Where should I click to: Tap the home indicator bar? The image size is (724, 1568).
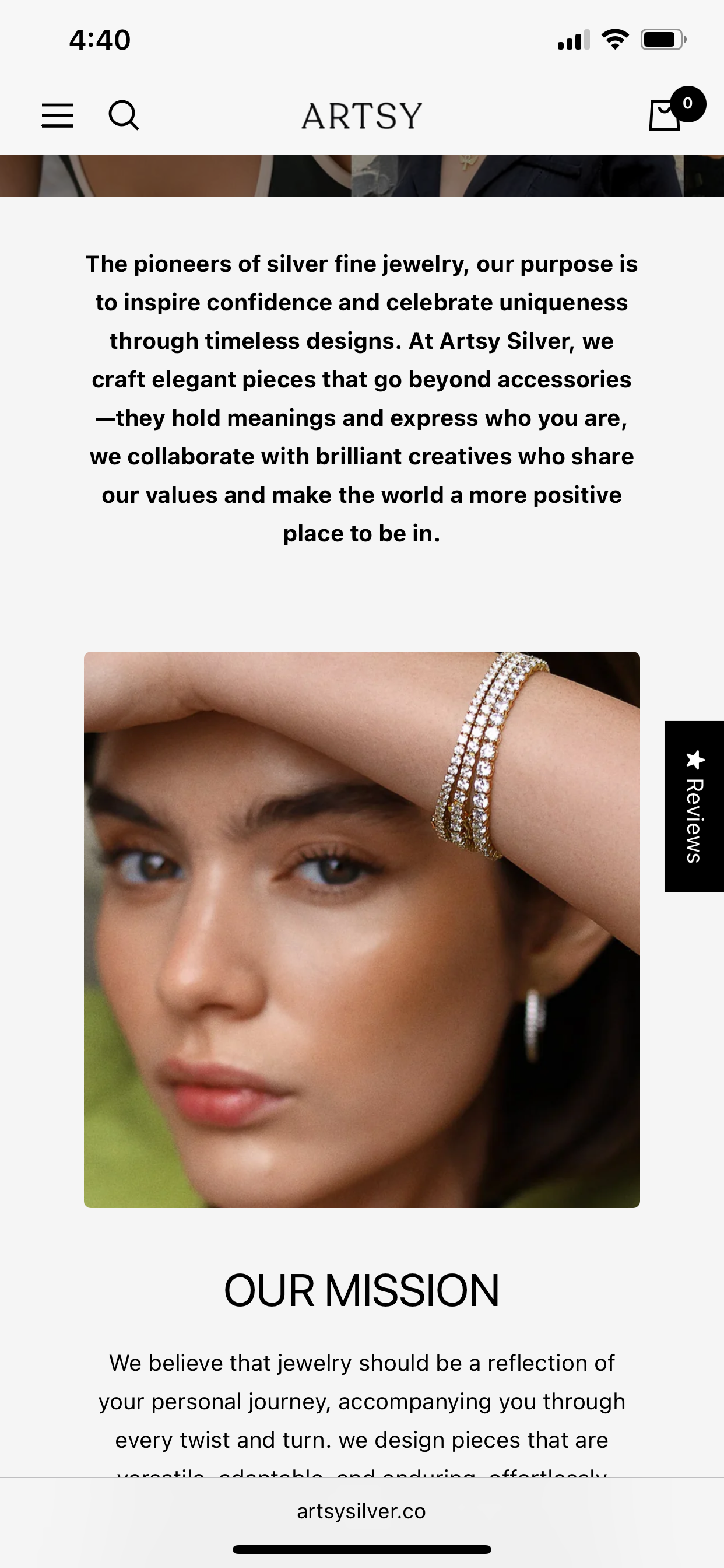(x=362, y=1549)
